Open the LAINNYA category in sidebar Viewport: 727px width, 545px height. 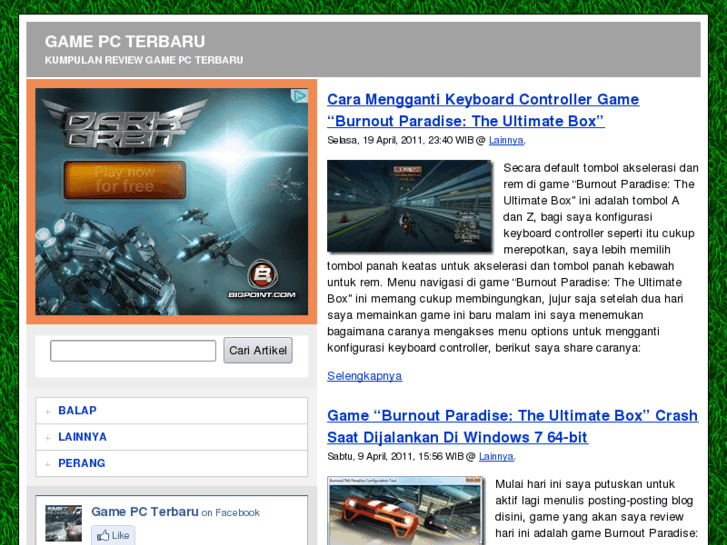[x=83, y=437]
